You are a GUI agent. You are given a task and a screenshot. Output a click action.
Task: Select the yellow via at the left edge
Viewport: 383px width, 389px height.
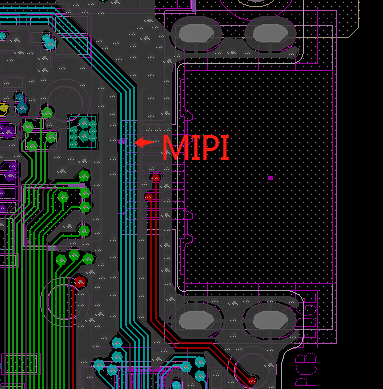tap(3, 109)
